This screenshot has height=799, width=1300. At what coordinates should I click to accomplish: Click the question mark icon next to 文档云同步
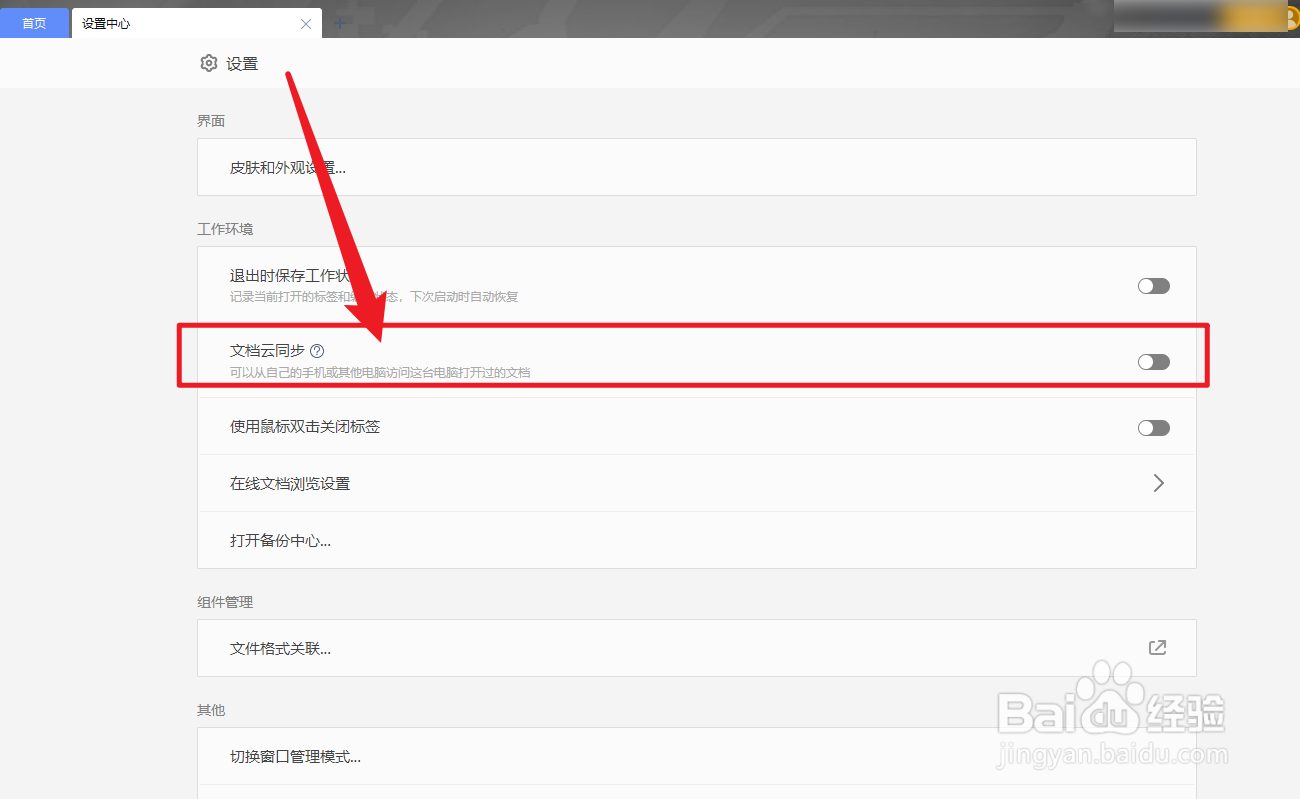click(x=317, y=350)
